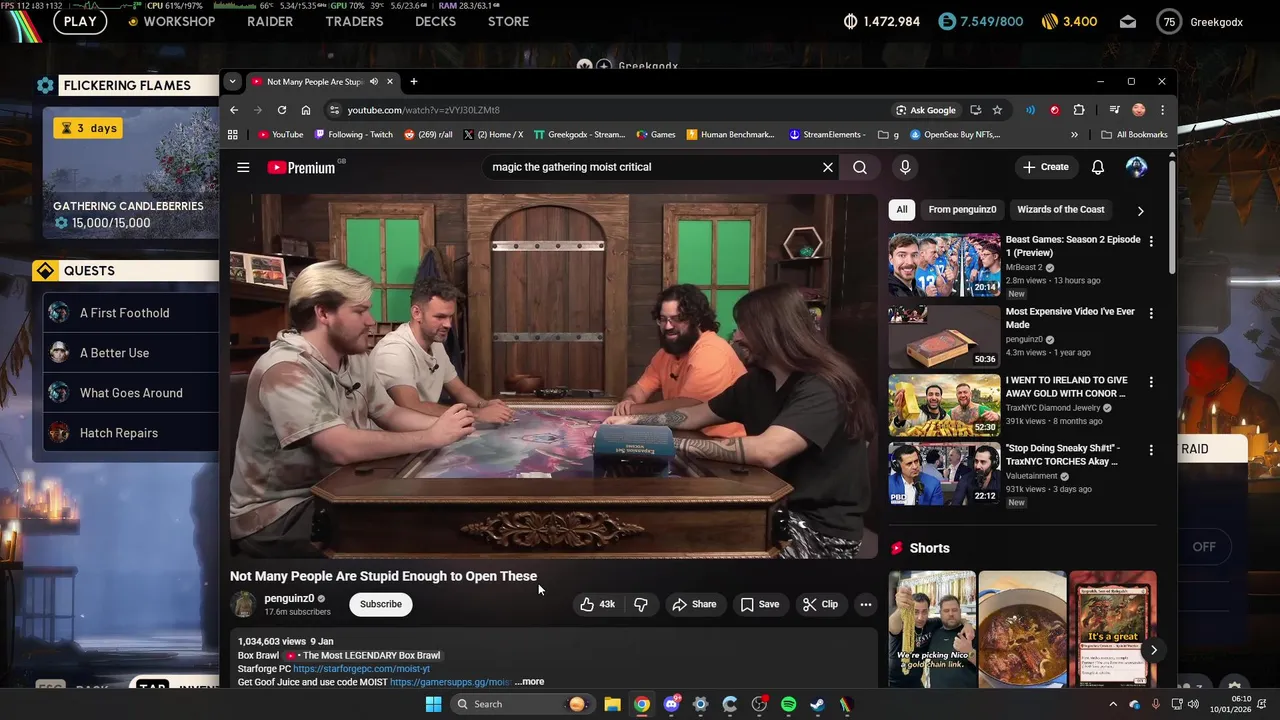The width and height of the screenshot is (1280, 720).
Task: Toggle the OFF switch in game
Action: 1204,547
